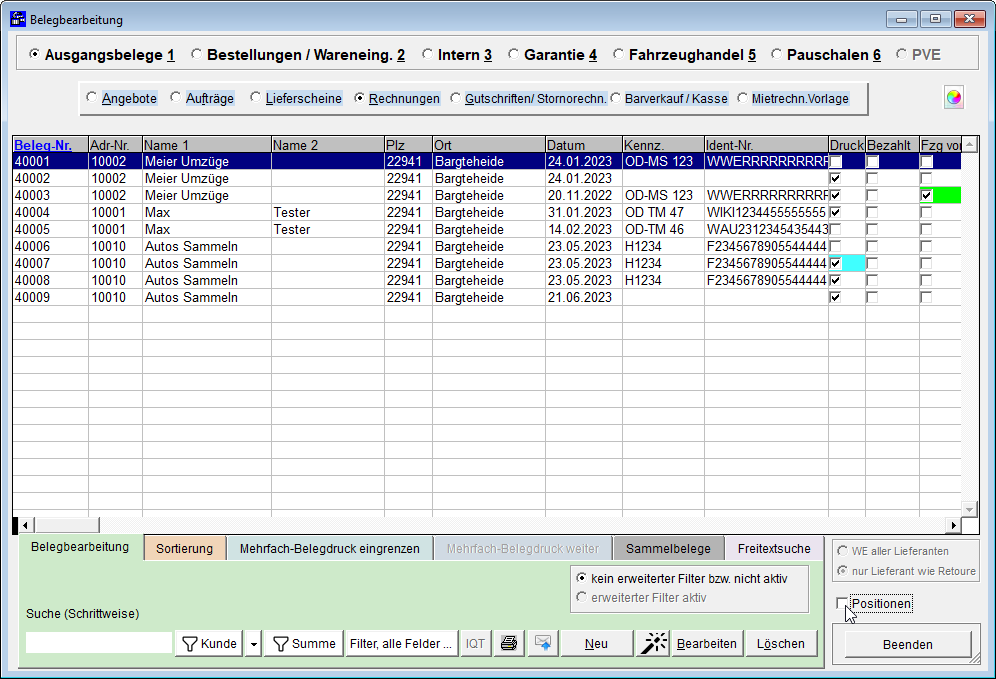Click the horizontal scrollbar right arrow

point(953,525)
